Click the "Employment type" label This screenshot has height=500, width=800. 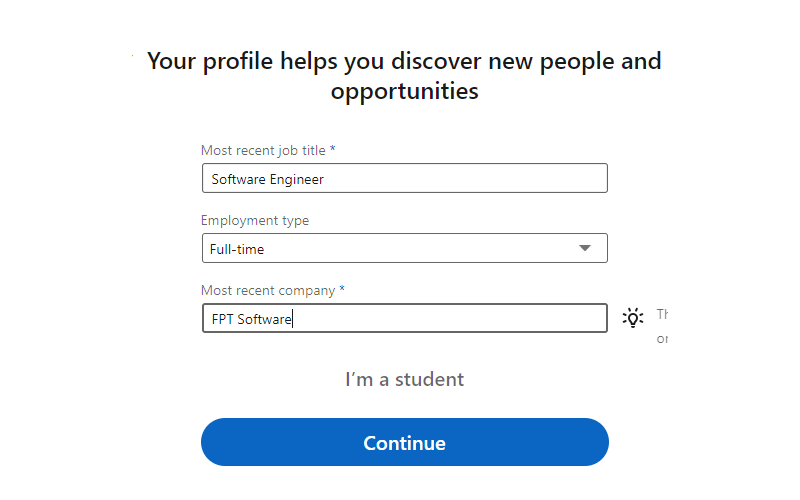(x=255, y=220)
